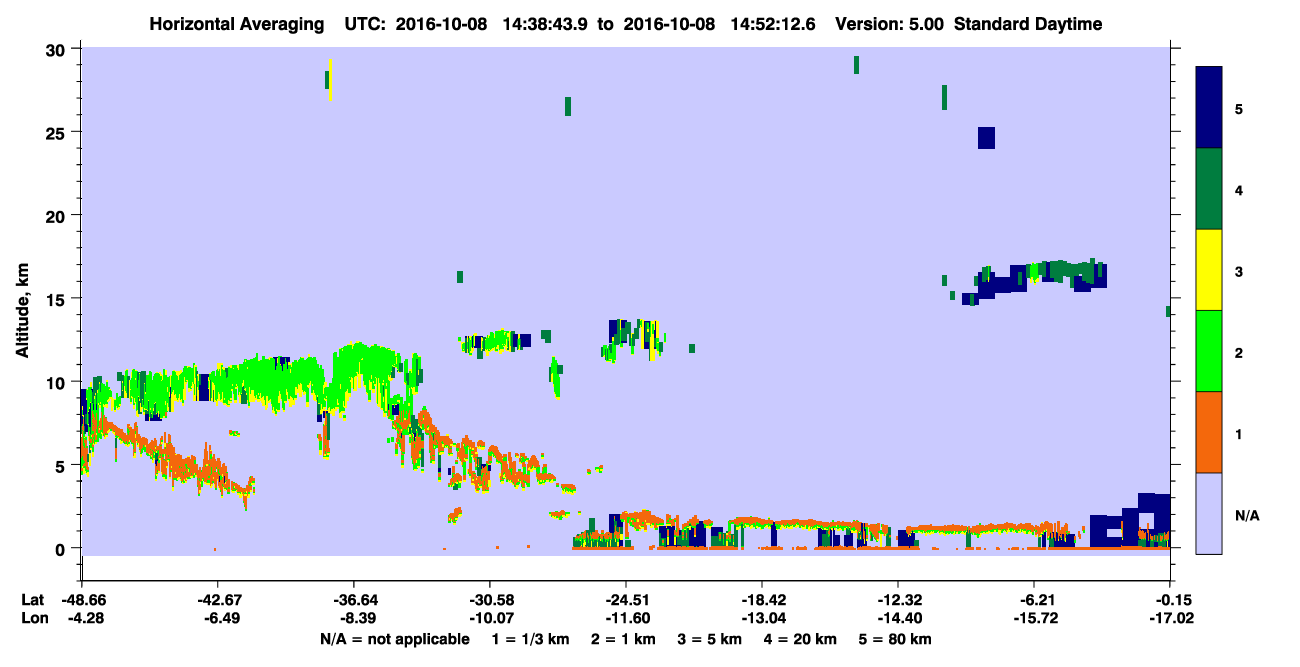Click the altitude tick label 20
Viewport: 1300px width, 667px height.
[x=57, y=215]
